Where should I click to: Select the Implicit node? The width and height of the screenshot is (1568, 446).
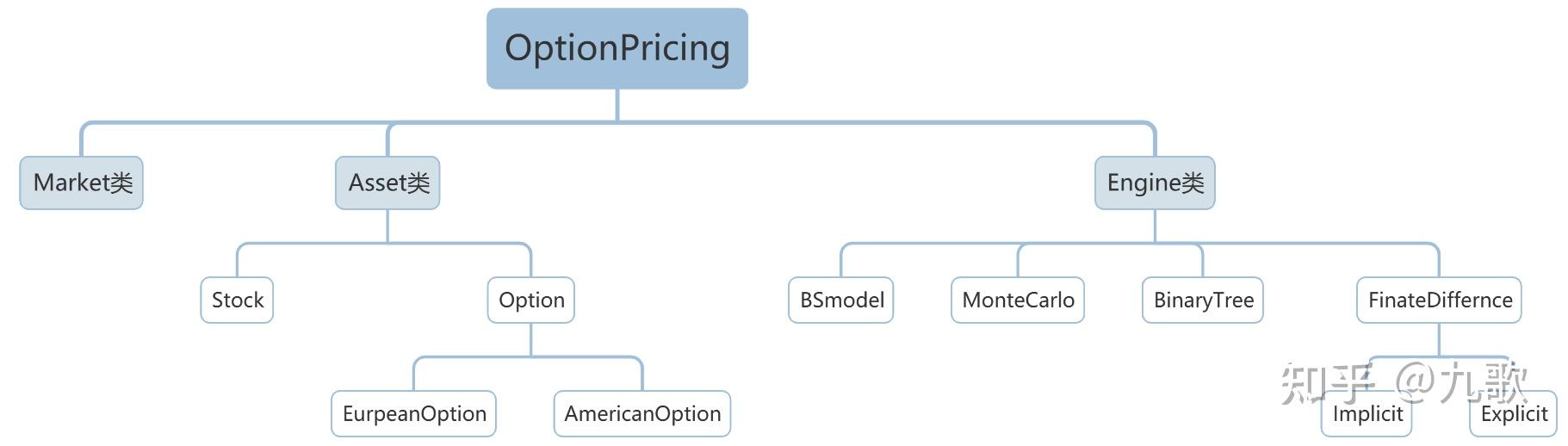click(x=1367, y=413)
